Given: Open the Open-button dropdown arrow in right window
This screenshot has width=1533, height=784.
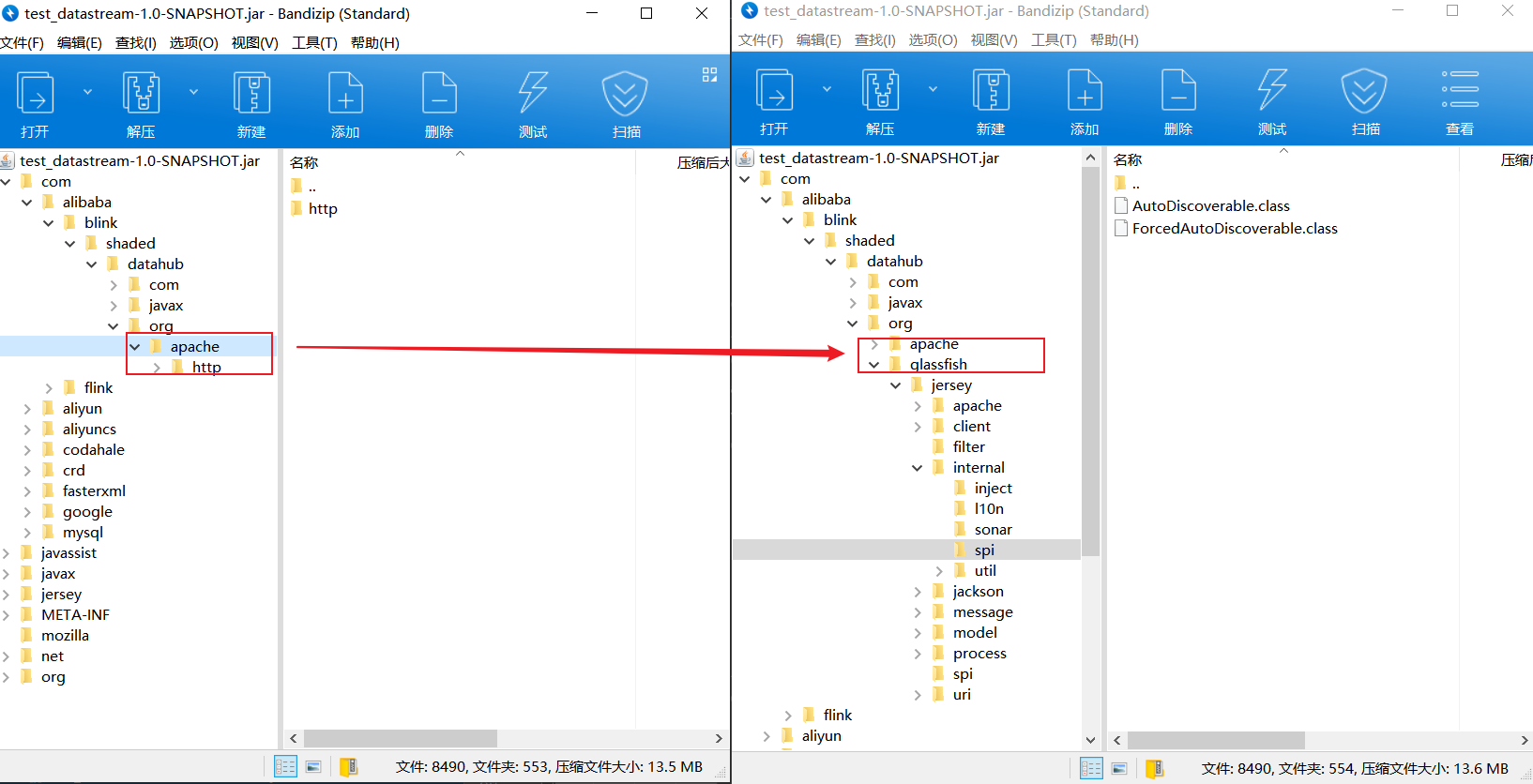Looking at the screenshot, I should pos(827,89).
